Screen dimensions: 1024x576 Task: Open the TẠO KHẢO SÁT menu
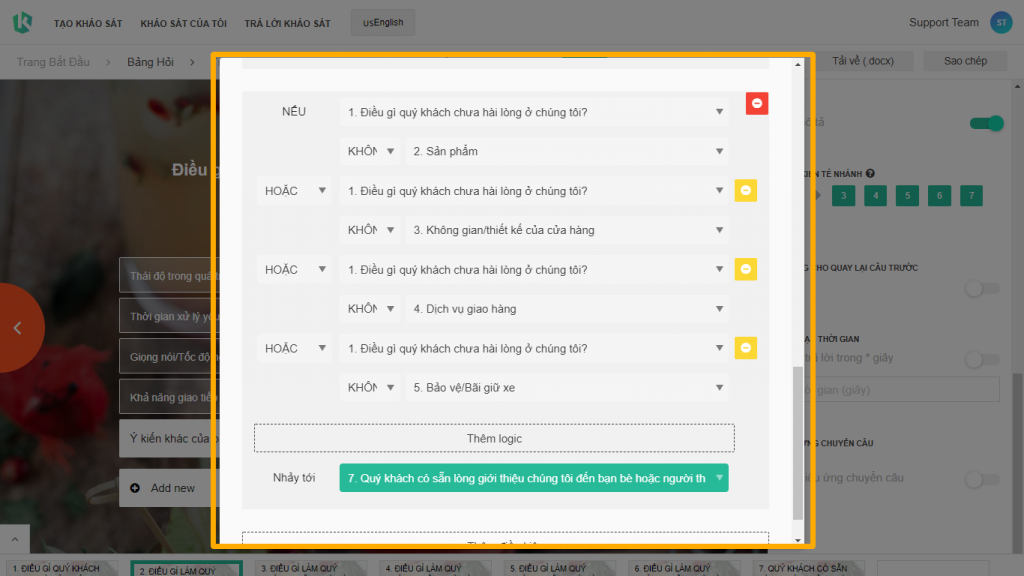(88, 24)
